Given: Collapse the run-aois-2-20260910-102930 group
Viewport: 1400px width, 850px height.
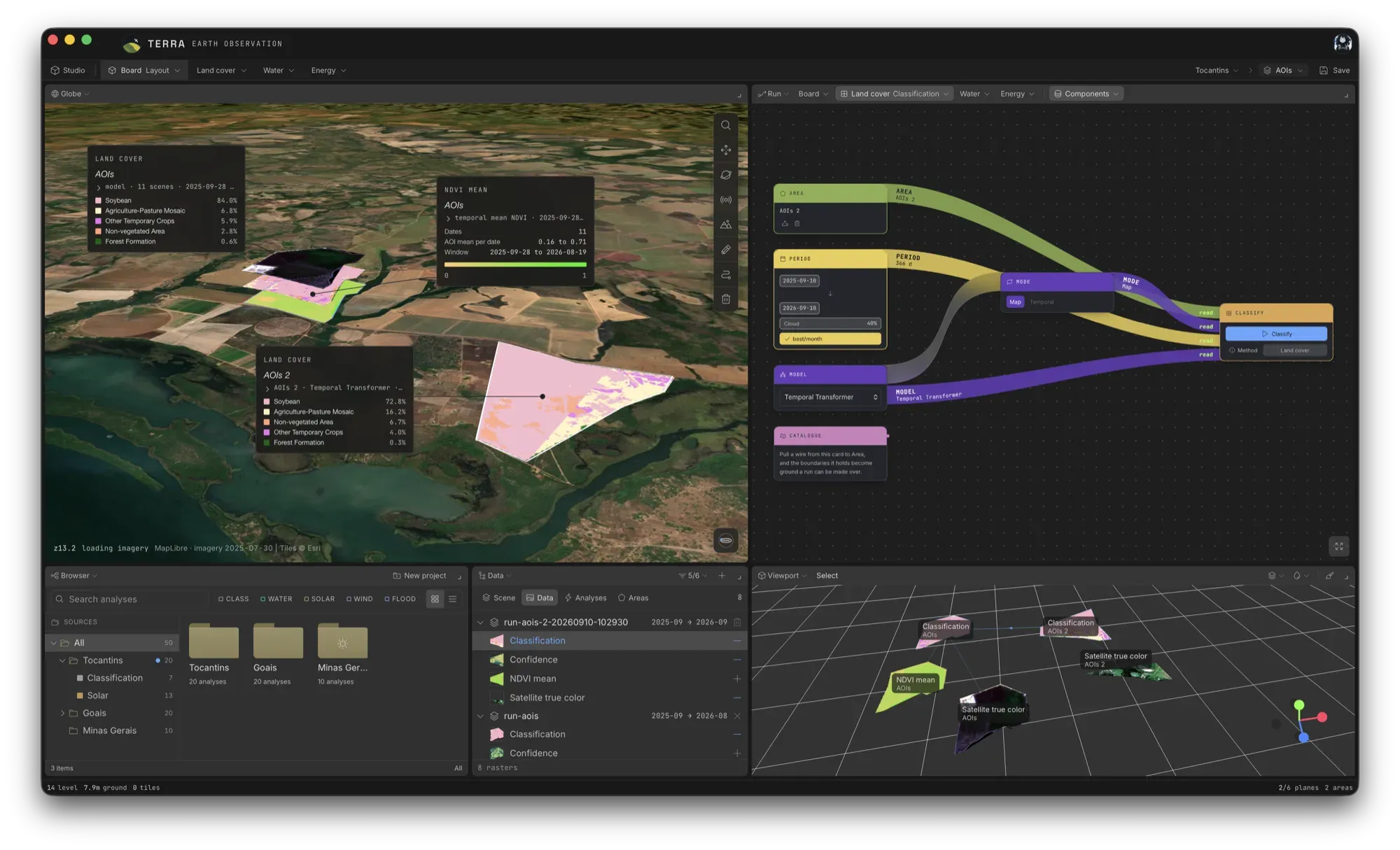Looking at the screenshot, I should point(481,622).
